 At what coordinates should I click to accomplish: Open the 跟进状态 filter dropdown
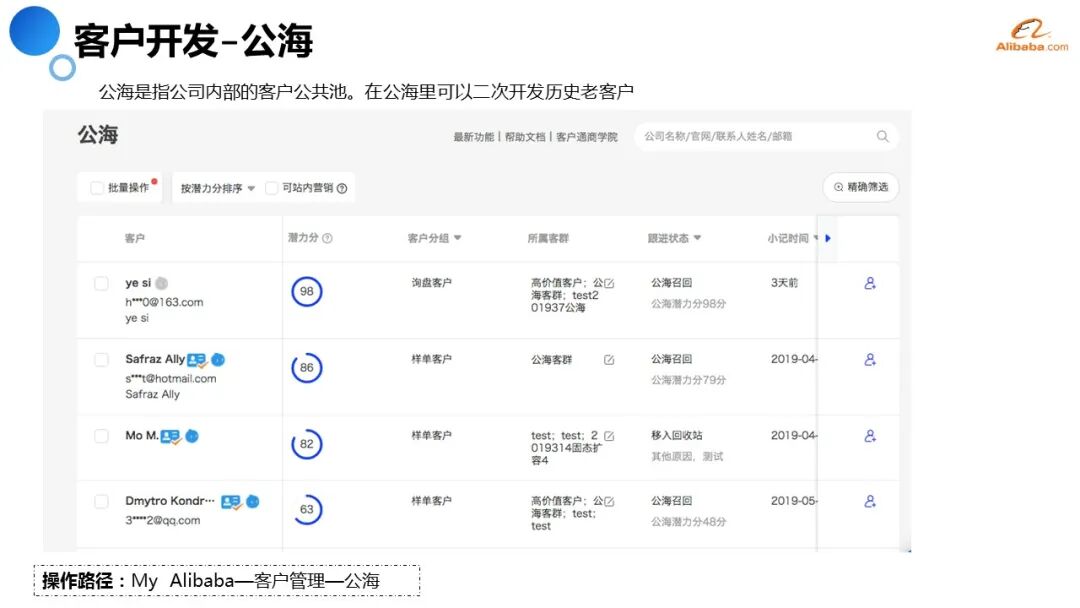[697, 238]
